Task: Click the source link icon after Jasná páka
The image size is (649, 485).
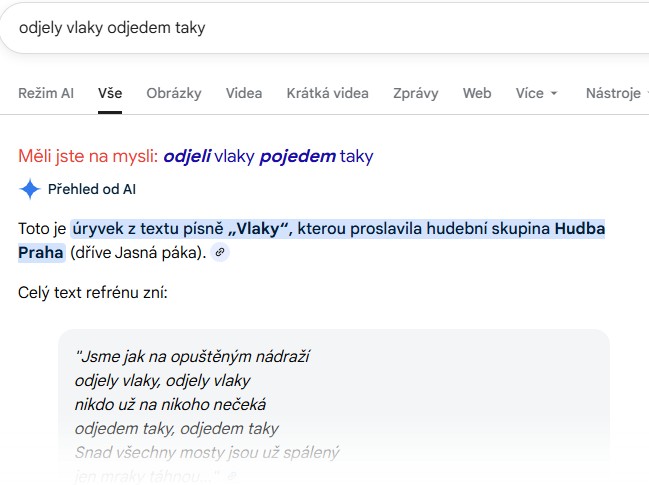Action: coord(219,253)
